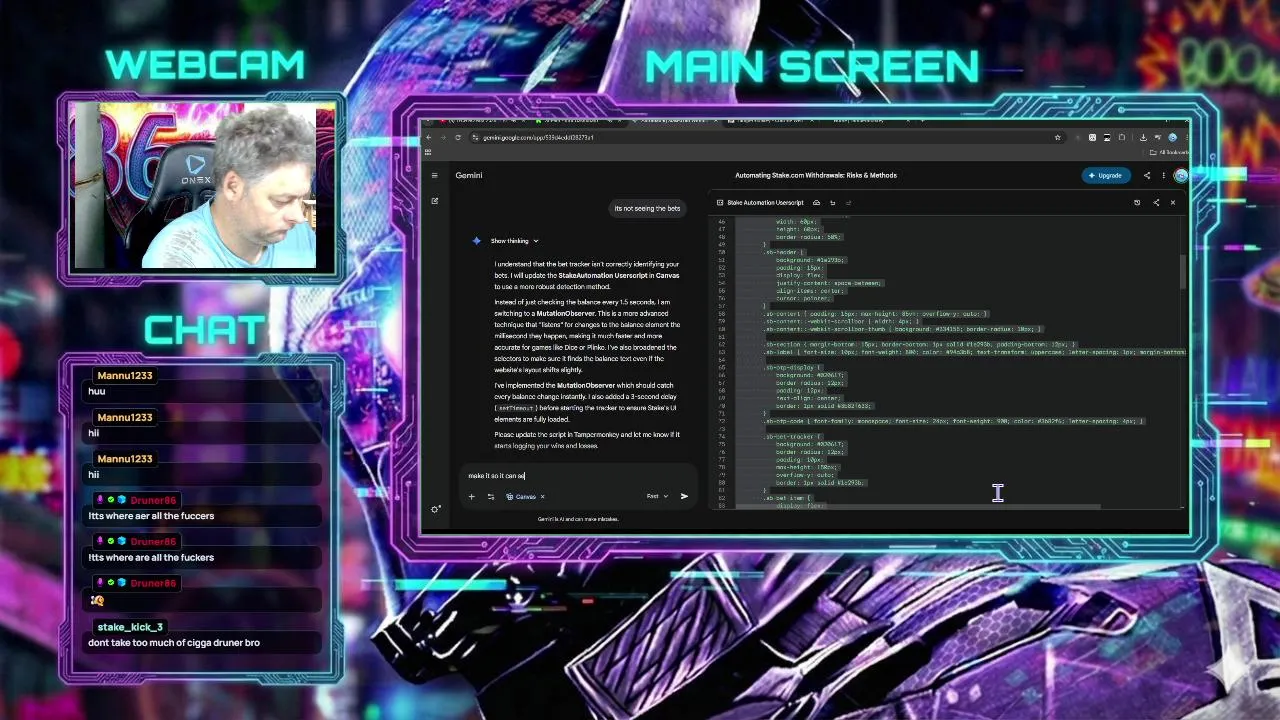Click the .sb-bet-tracker code line
The width and height of the screenshot is (1280, 720).
point(792,436)
